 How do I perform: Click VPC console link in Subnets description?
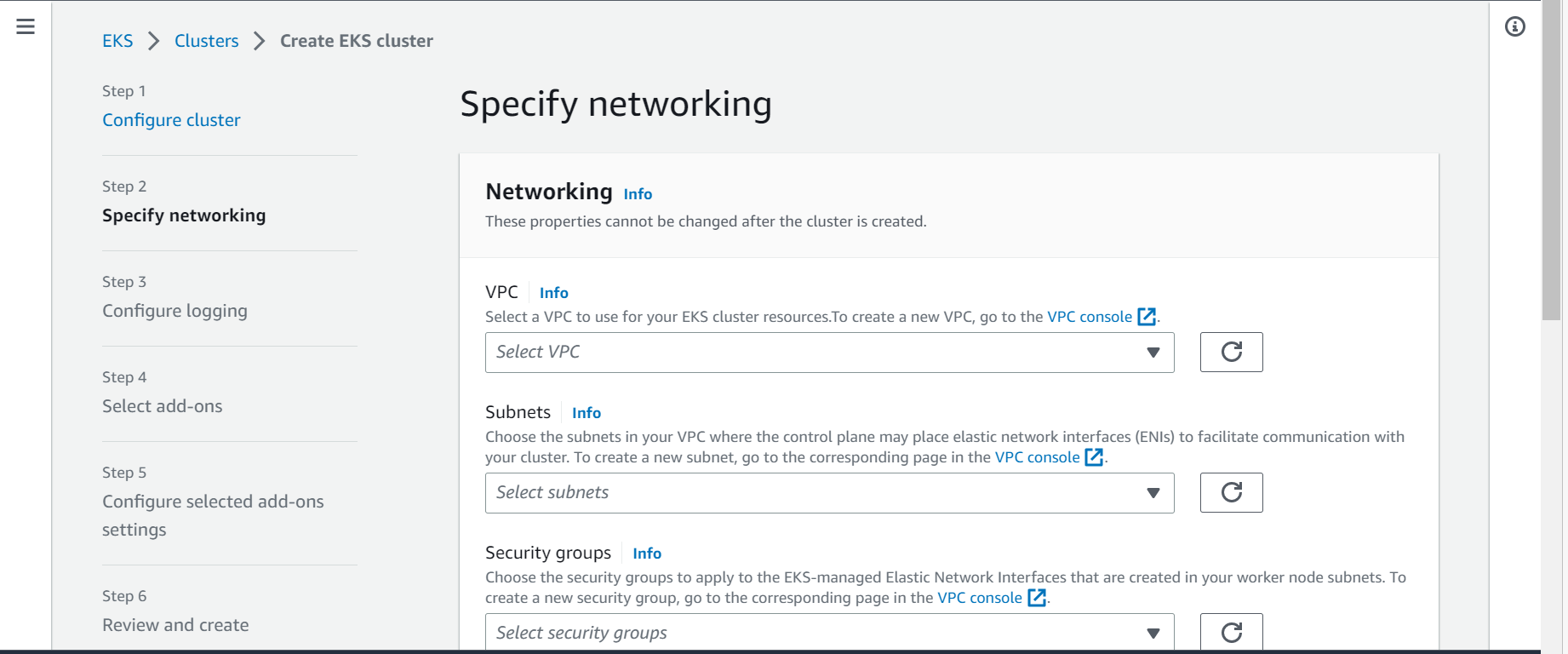(1037, 457)
